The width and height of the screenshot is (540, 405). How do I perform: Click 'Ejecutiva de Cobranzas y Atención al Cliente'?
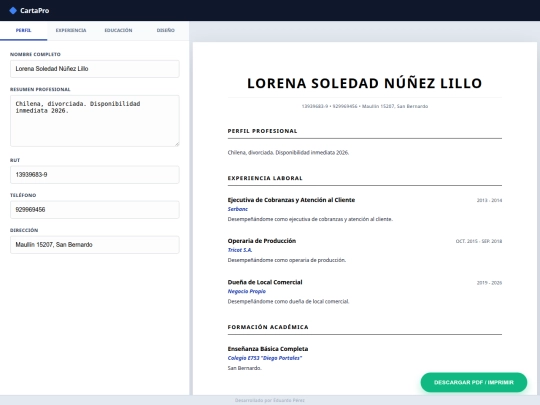291,200
